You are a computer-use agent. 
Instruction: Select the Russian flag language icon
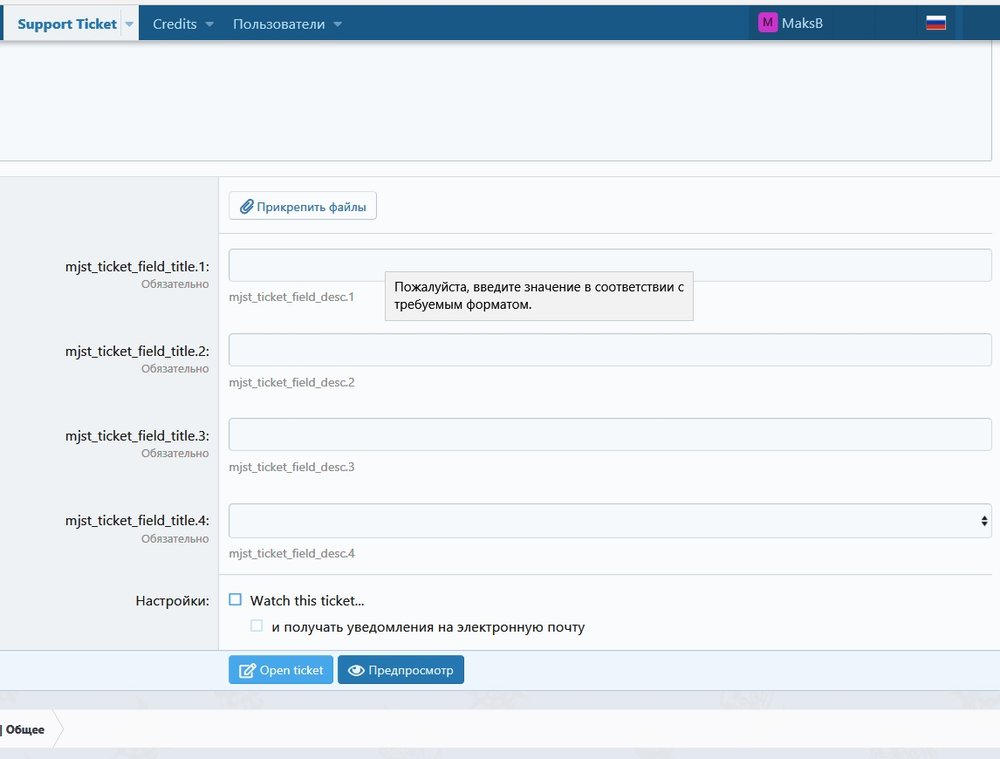(936, 23)
